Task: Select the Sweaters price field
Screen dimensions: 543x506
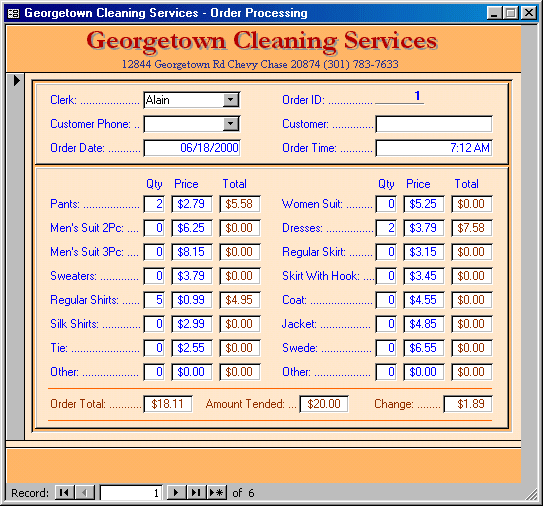Action: pos(192,276)
